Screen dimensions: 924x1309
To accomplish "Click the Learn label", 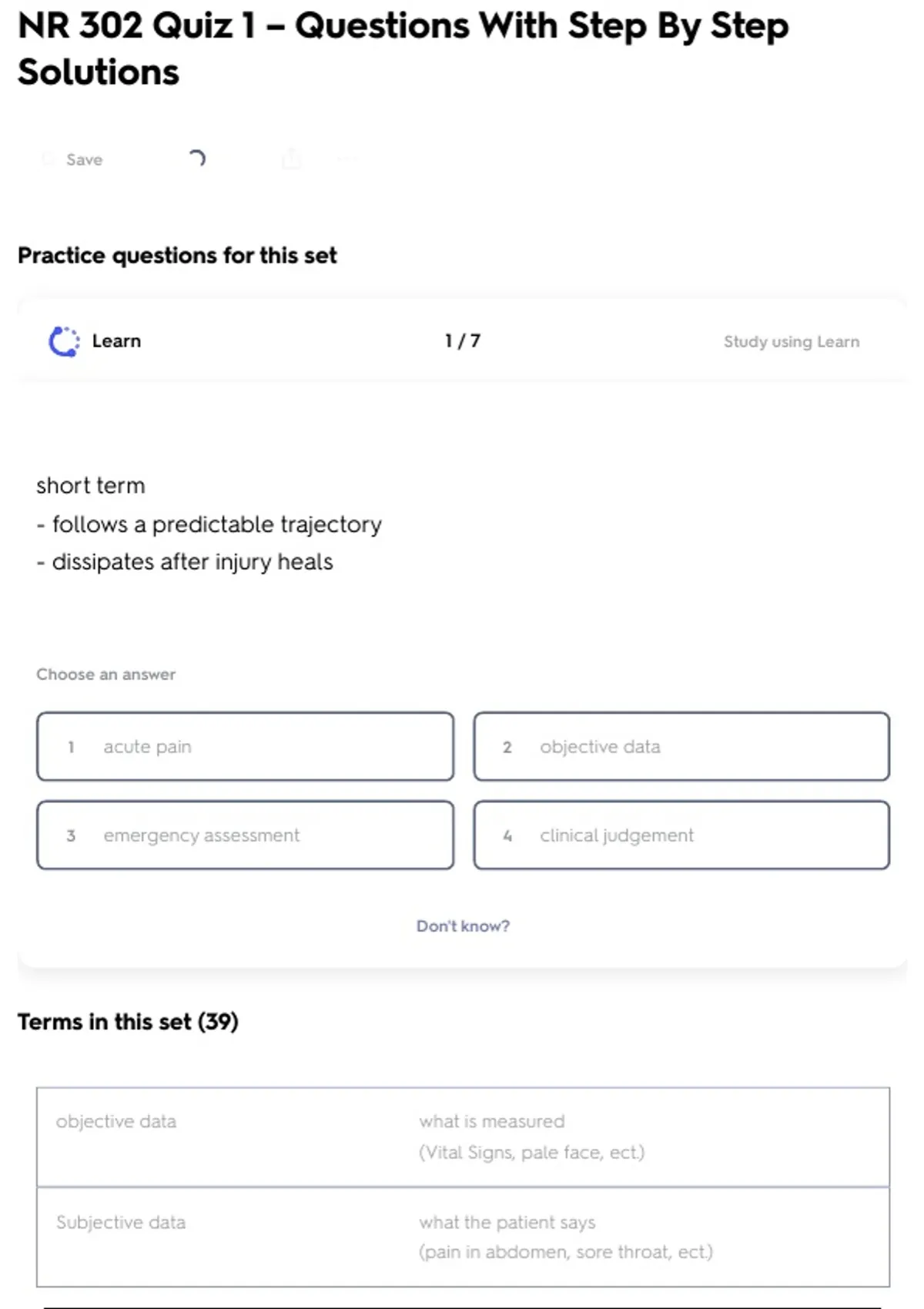I will coord(116,341).
